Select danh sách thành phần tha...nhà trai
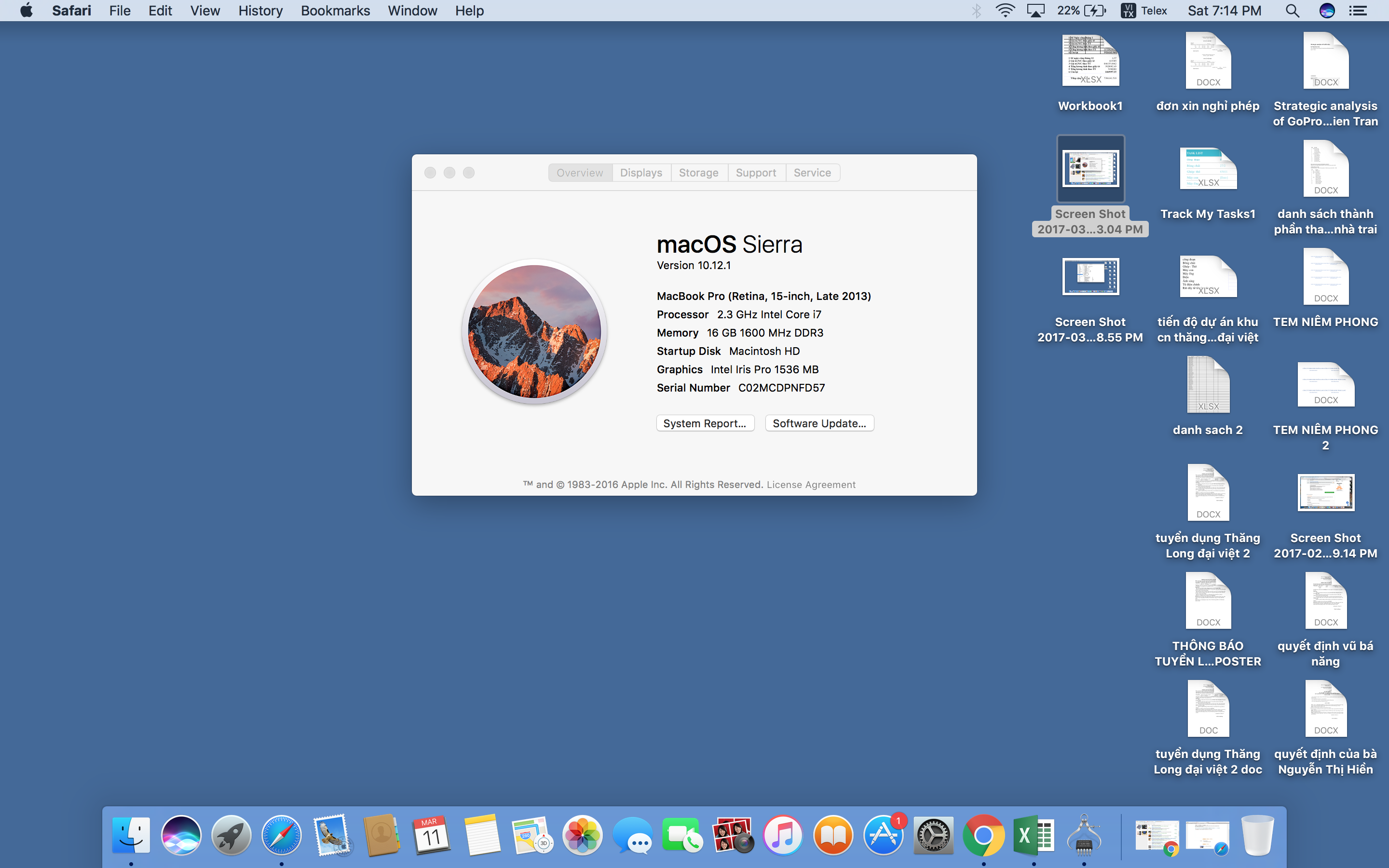This screenshot has width=1389, height=868. [x=1325, y=188]
